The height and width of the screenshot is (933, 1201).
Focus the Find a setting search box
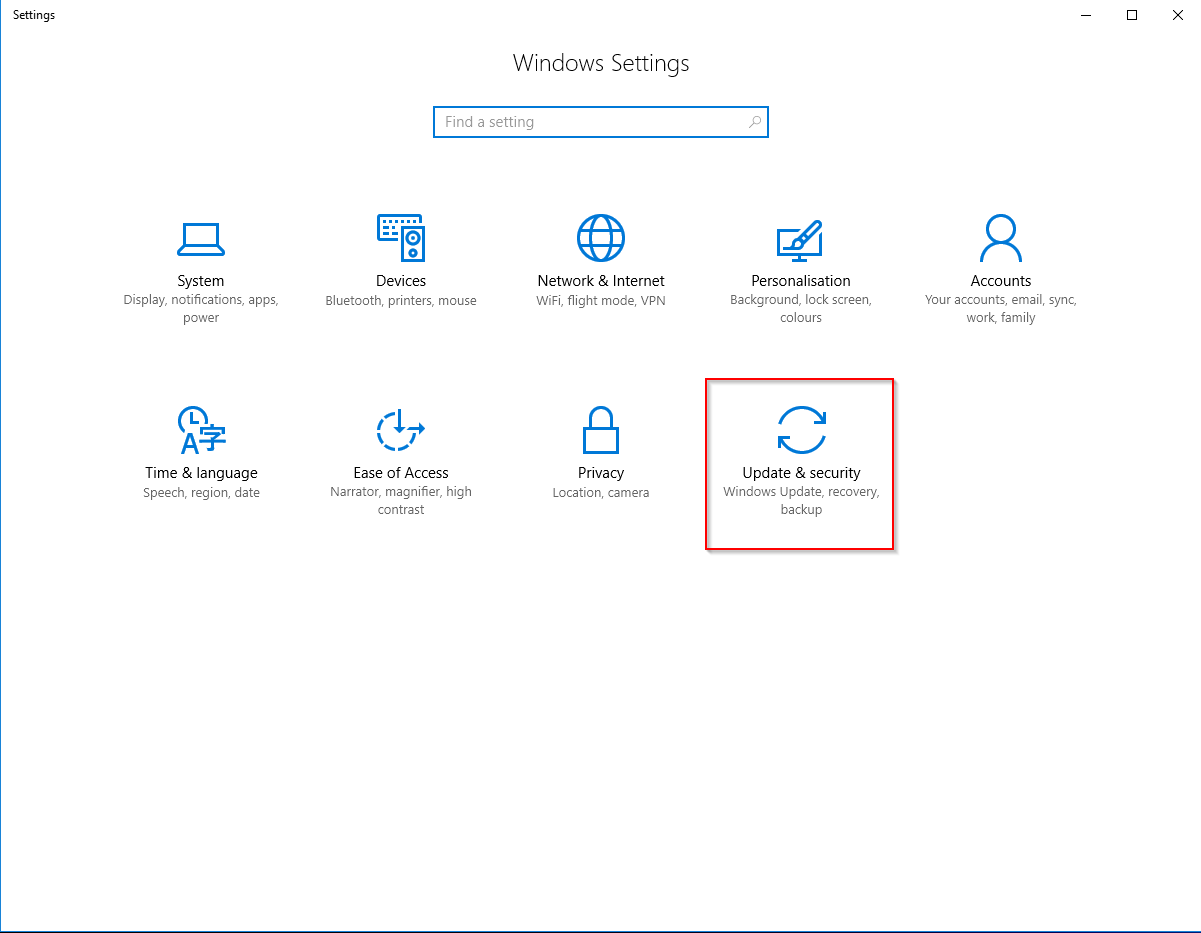601,122
